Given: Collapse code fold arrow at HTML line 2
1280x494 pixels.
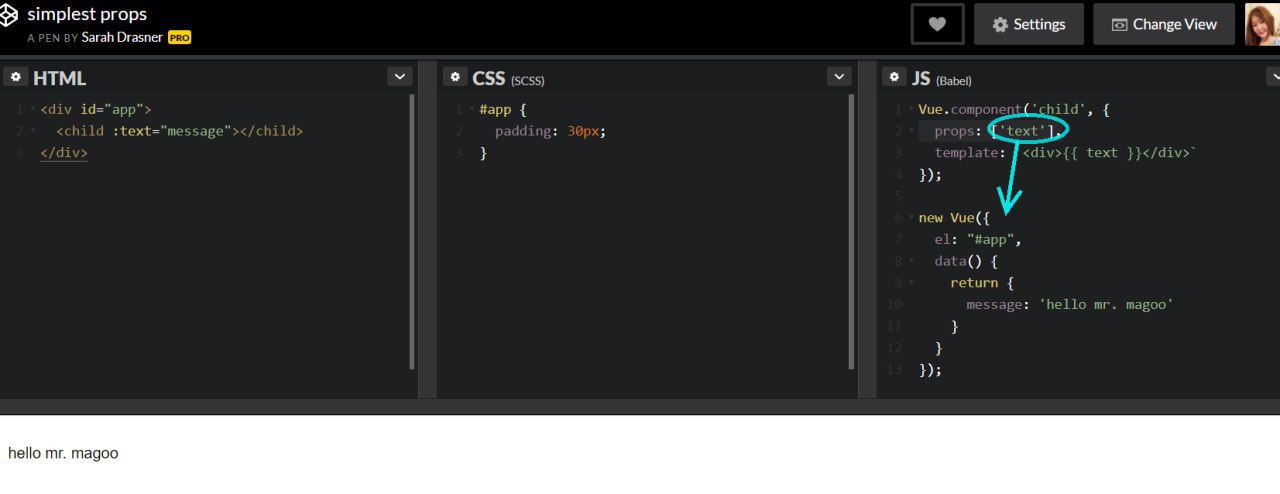Looking at the screenshot, I should pyautogui.click(x=32, y=131).
